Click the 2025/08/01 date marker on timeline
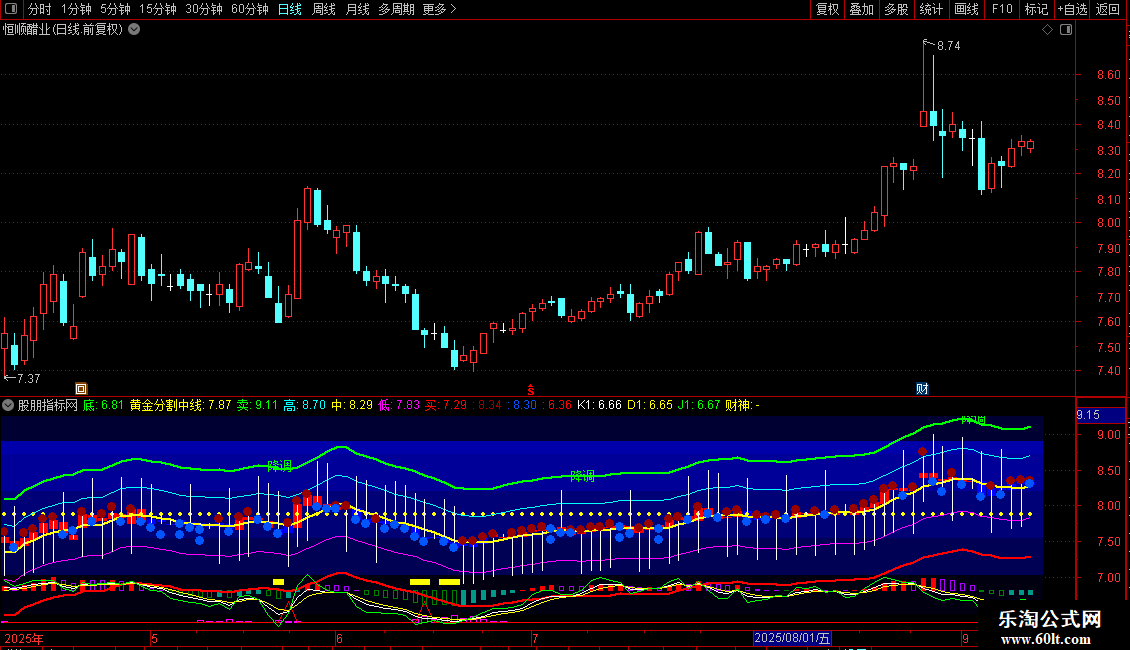The width and height of the screenshot is (1130, 650). pos(792,638)
